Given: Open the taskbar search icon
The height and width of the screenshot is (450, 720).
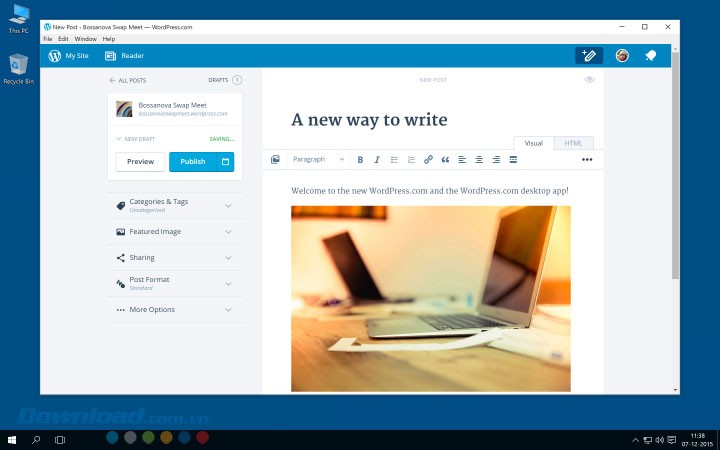Looking at the screenshot, I should 36,440.
